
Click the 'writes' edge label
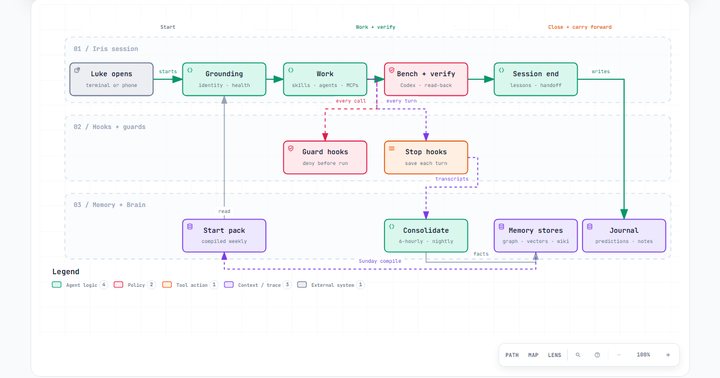coord(601,71)
